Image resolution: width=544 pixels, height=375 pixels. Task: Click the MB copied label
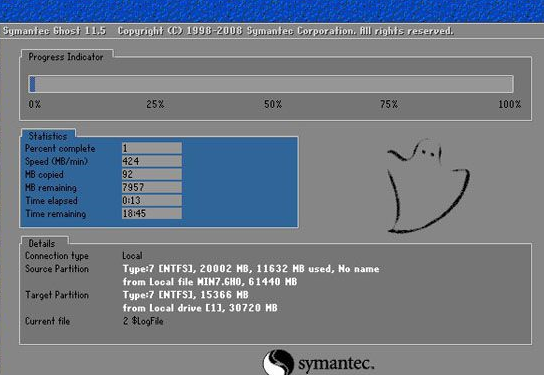44,174
